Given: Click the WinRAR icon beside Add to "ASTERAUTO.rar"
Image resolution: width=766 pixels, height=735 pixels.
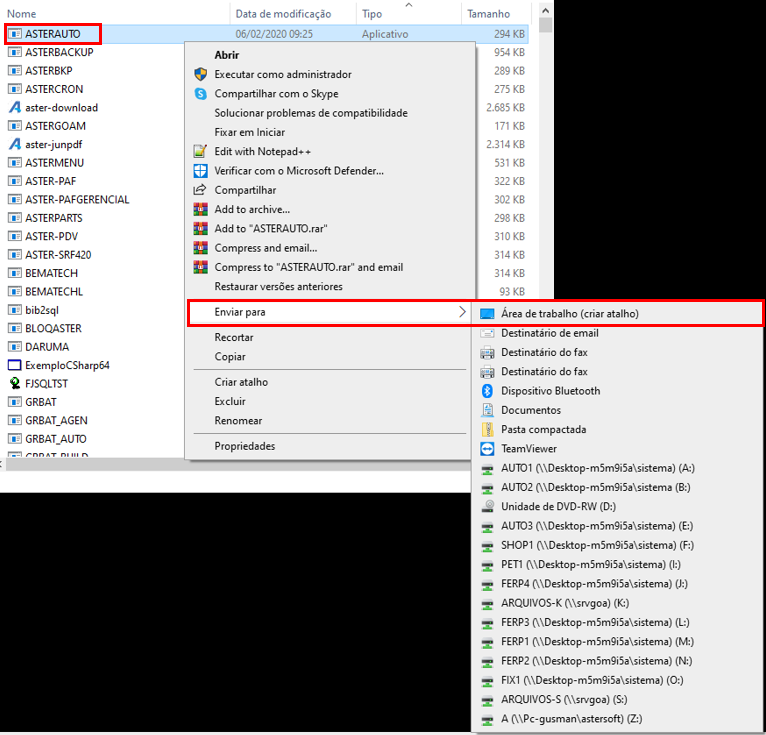Looking at the screenshot, I should [x=200, y=229].
